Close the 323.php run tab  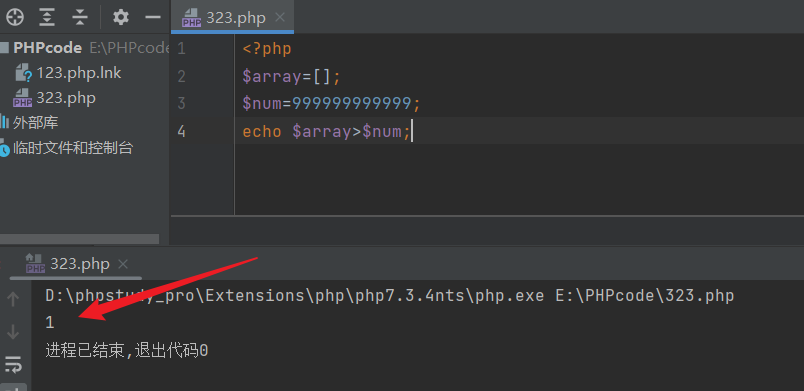point(123,264)
